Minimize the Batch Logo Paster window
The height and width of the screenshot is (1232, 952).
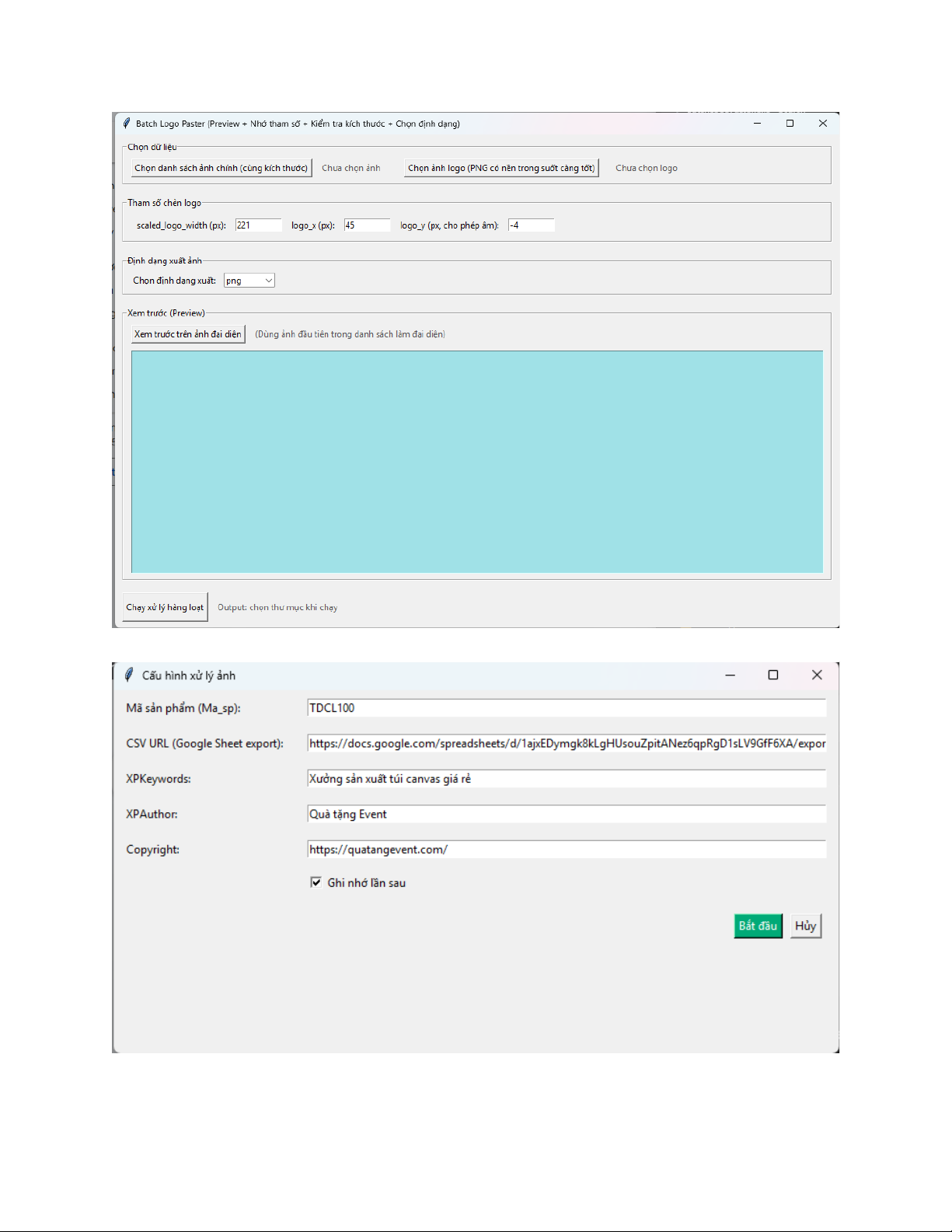[757, 124]
